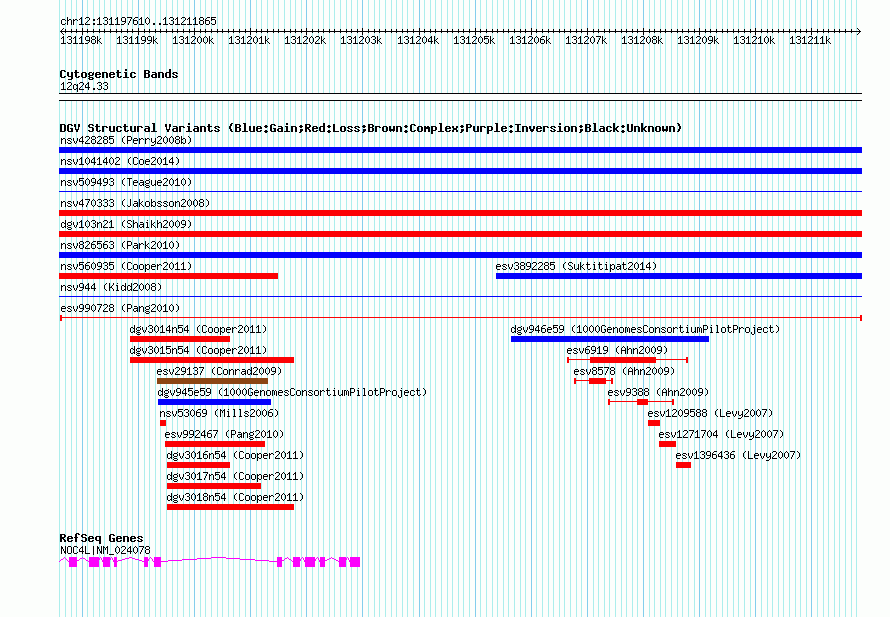The height and width of the screenshot is (617, 890).
Task: Click the red bar under dgv3015n54
Action: 212,360
